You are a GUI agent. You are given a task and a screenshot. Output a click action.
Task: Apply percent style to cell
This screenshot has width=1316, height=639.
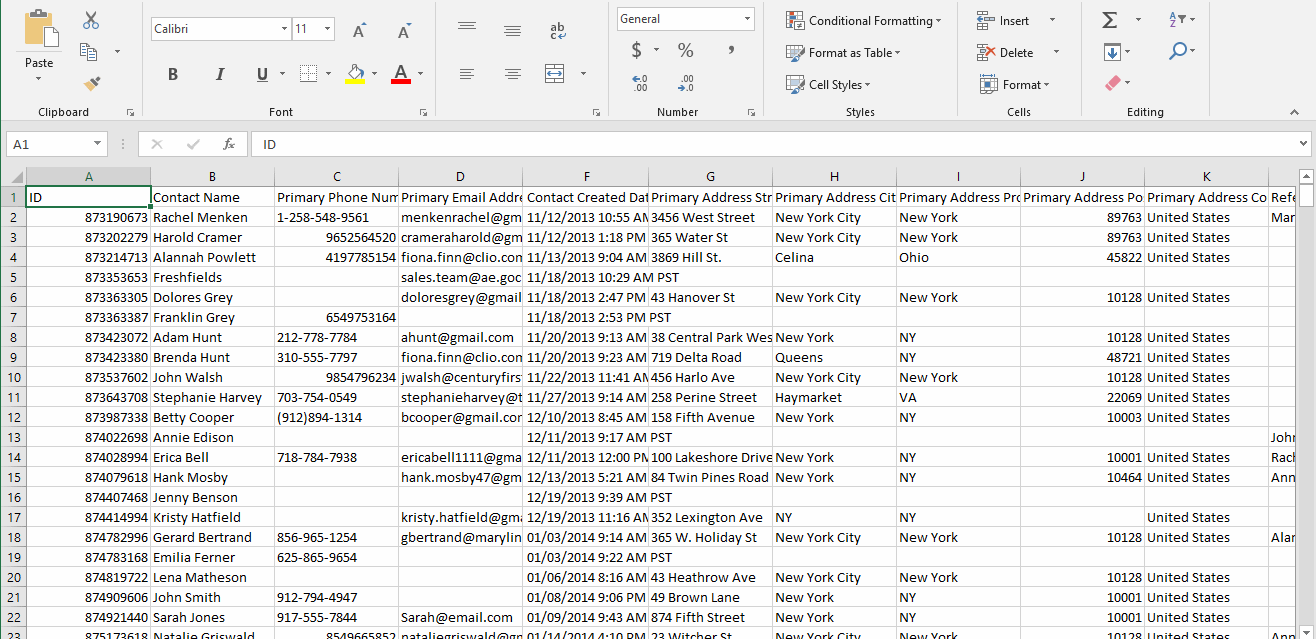coord(685,50)
